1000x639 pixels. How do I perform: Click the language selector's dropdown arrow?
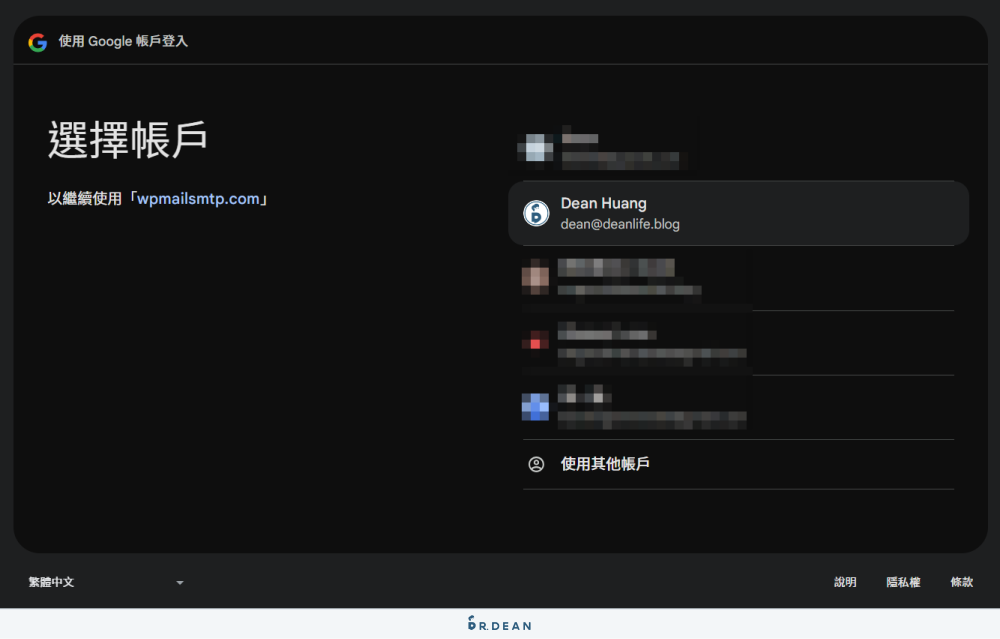pos(179,582)
